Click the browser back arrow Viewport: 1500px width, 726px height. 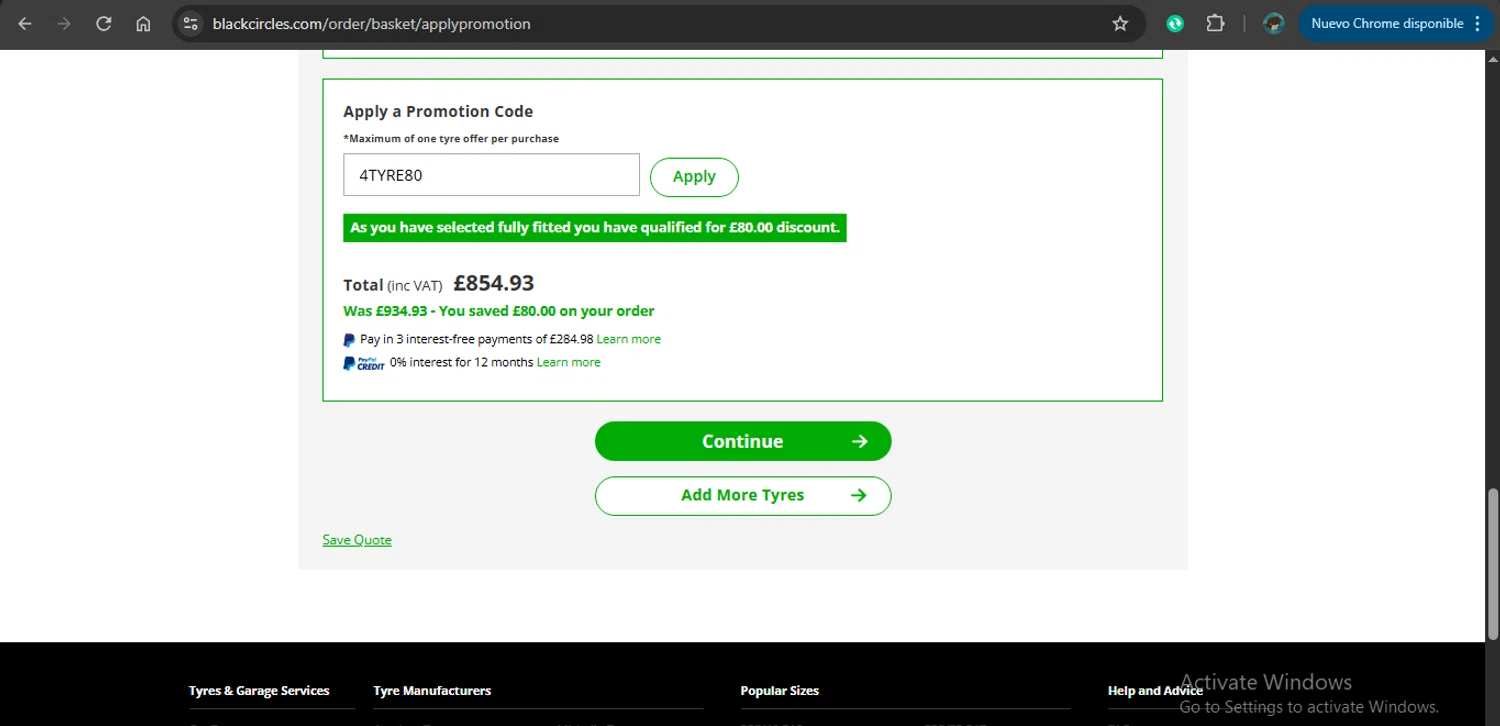coord(25,24)
